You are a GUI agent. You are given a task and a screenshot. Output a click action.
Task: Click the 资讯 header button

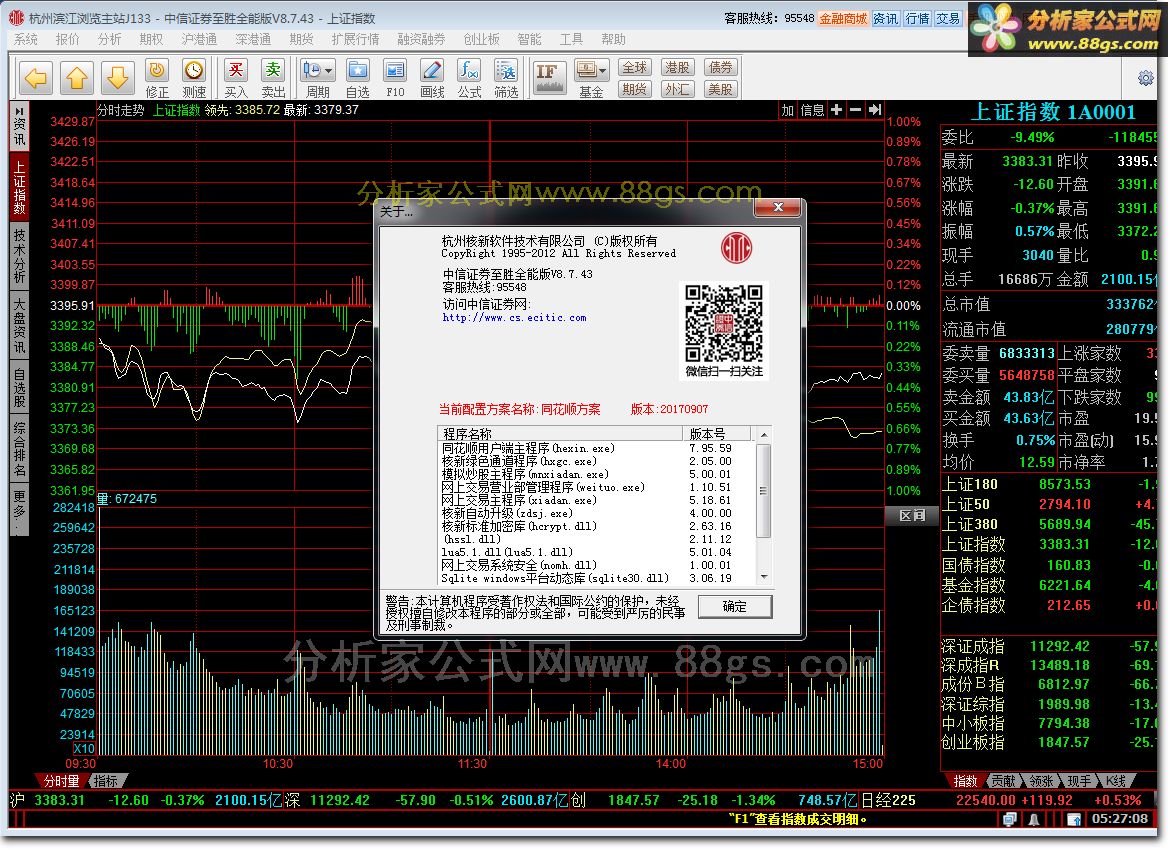pos(886,19)
